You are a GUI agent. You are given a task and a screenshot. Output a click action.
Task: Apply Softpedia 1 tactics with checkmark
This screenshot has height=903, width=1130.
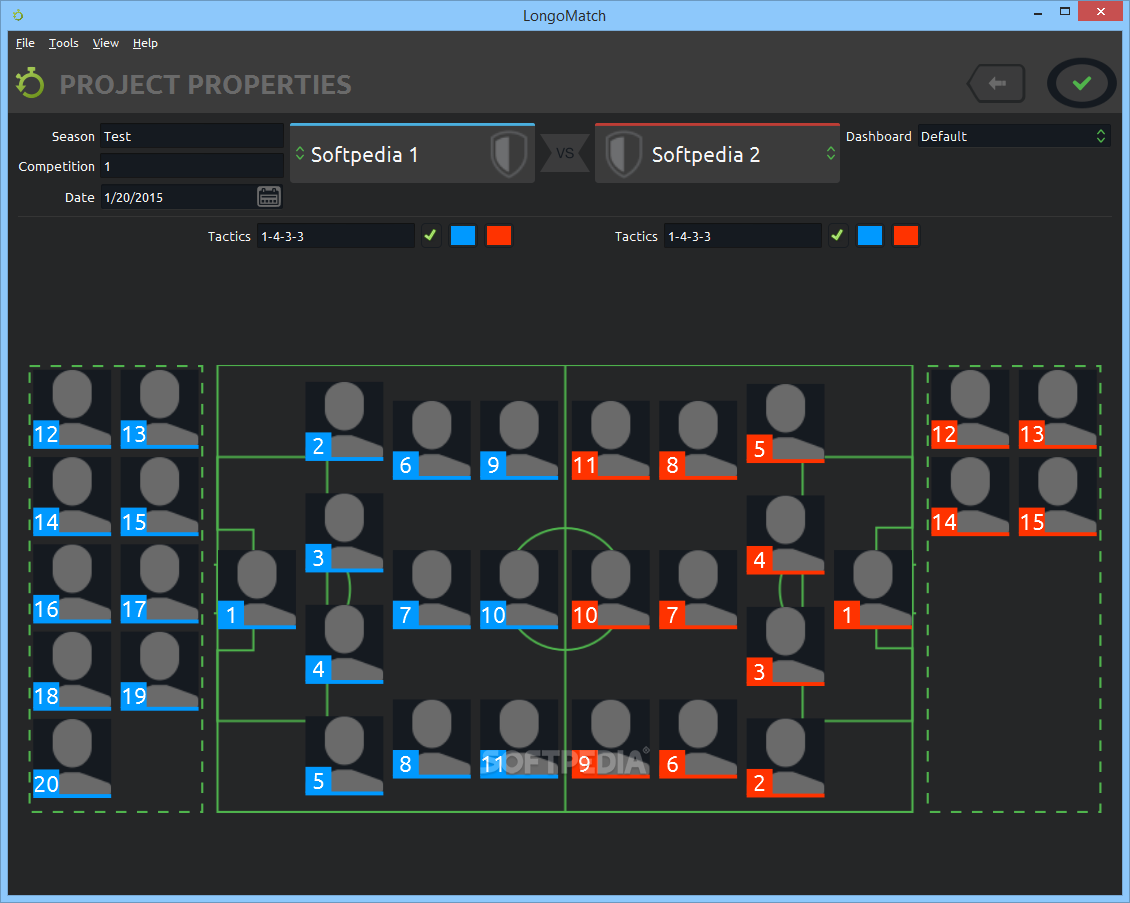tap(431, 236)
